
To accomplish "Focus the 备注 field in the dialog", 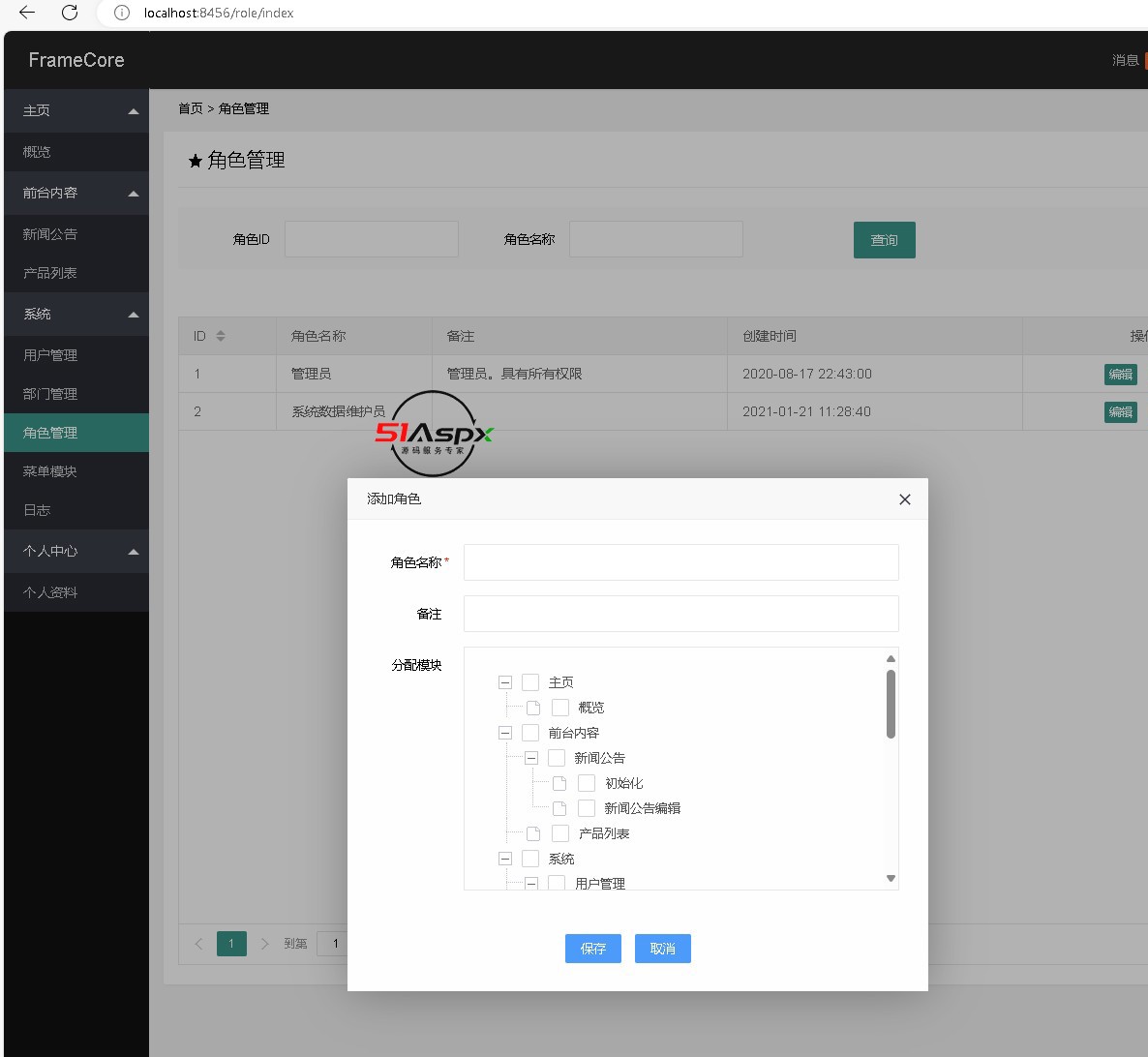I will [x=680, y=614].
